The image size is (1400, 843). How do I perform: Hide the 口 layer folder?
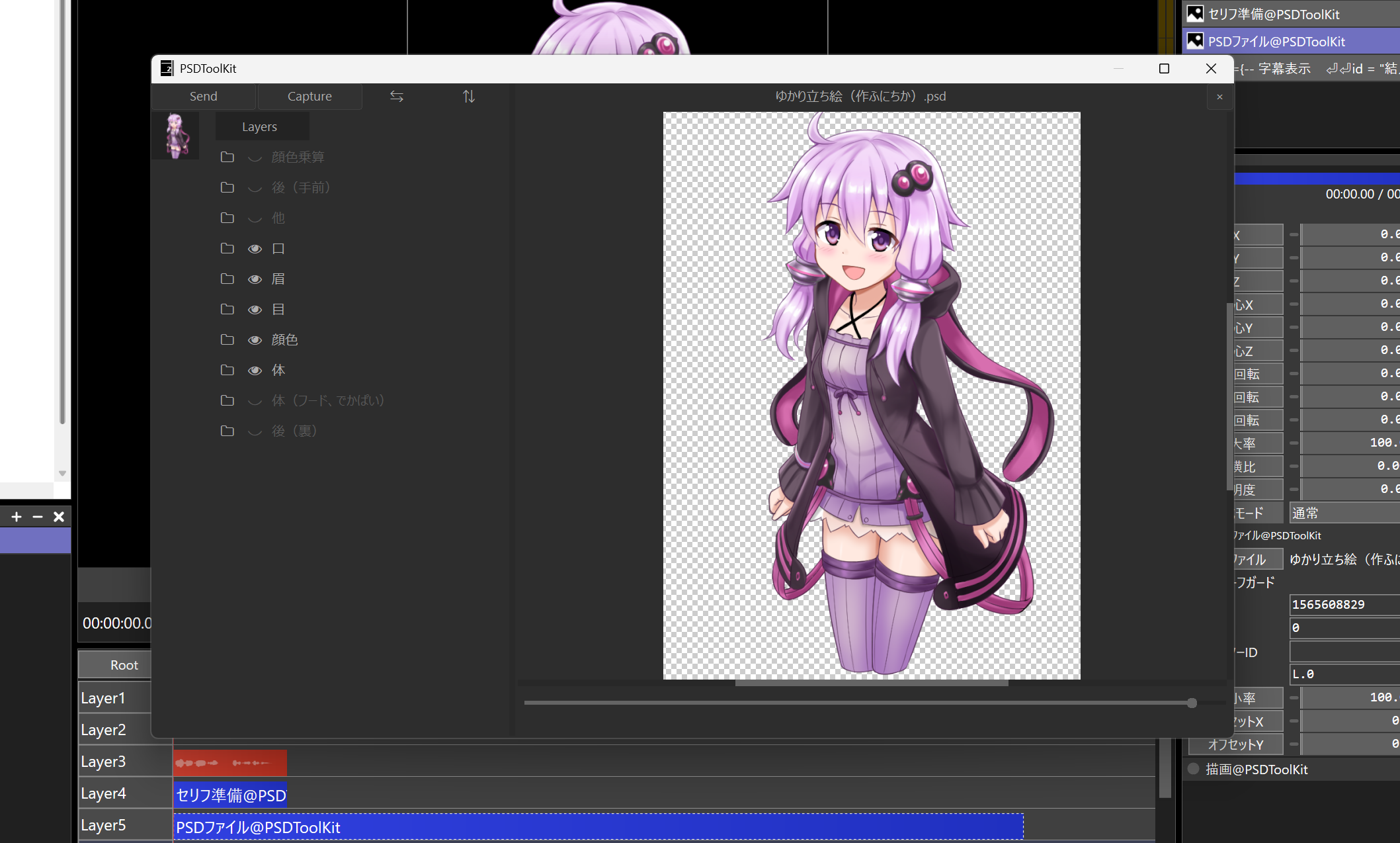255,249
